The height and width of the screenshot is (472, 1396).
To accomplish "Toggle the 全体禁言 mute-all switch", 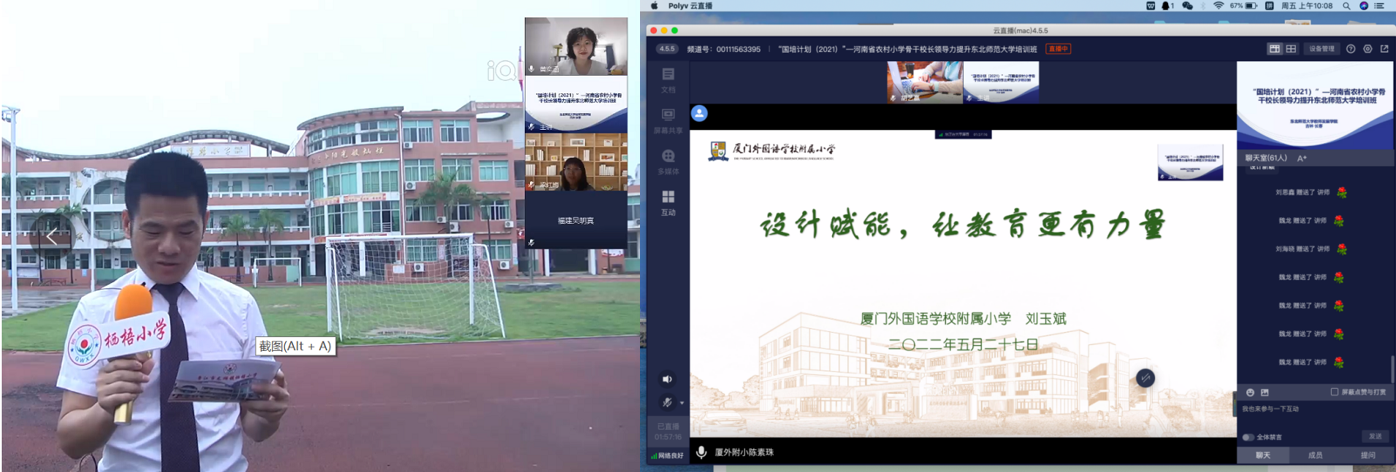I will pos(1248,437).
